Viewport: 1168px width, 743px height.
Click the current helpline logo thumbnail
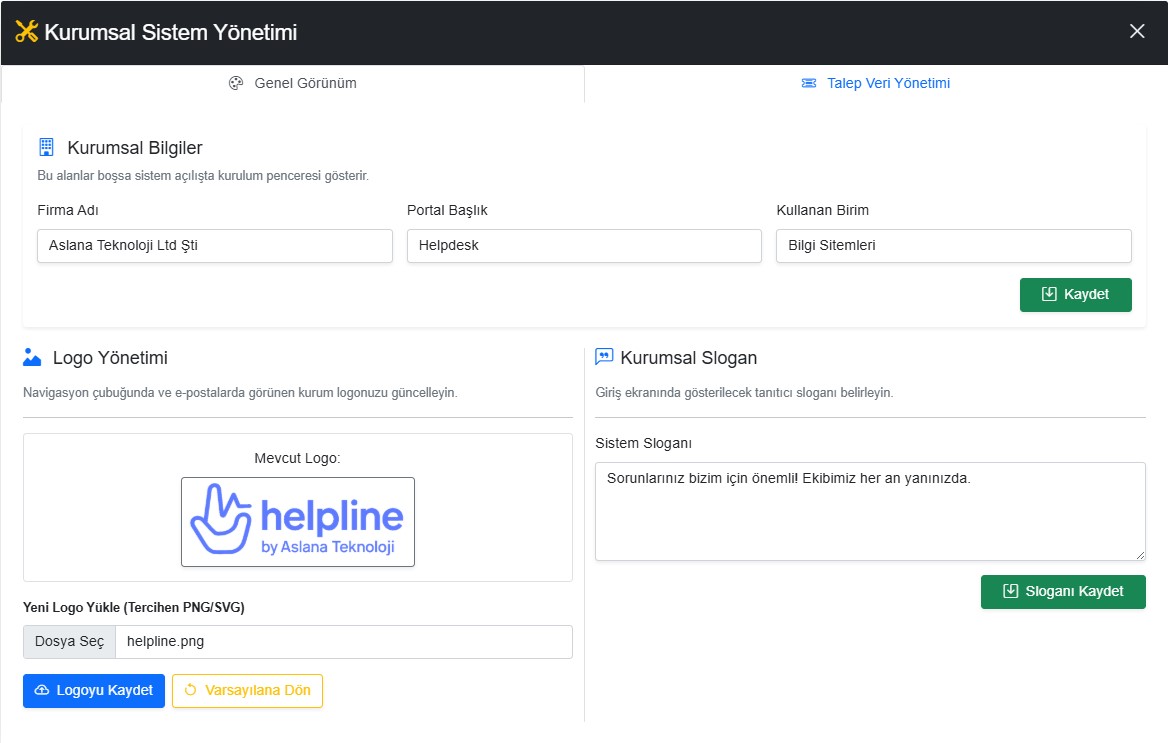[298, 522]
